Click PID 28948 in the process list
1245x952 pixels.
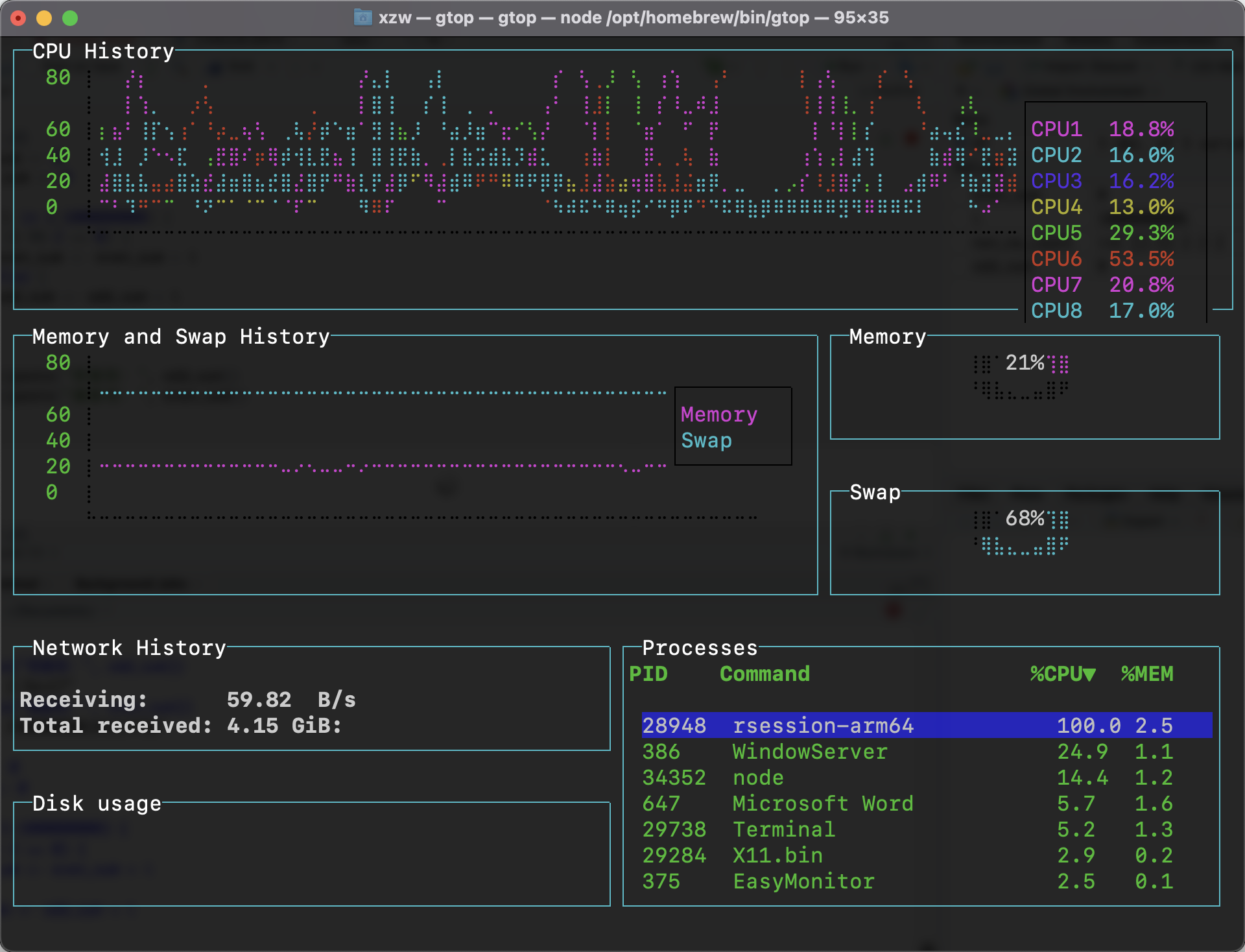coord(674,726)
